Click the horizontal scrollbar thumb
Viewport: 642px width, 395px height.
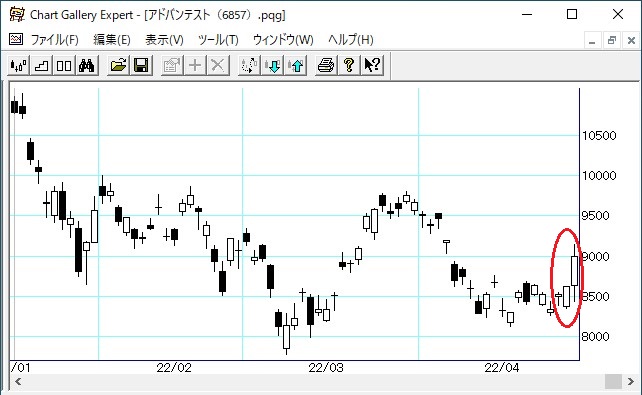(x=613, y=381)
